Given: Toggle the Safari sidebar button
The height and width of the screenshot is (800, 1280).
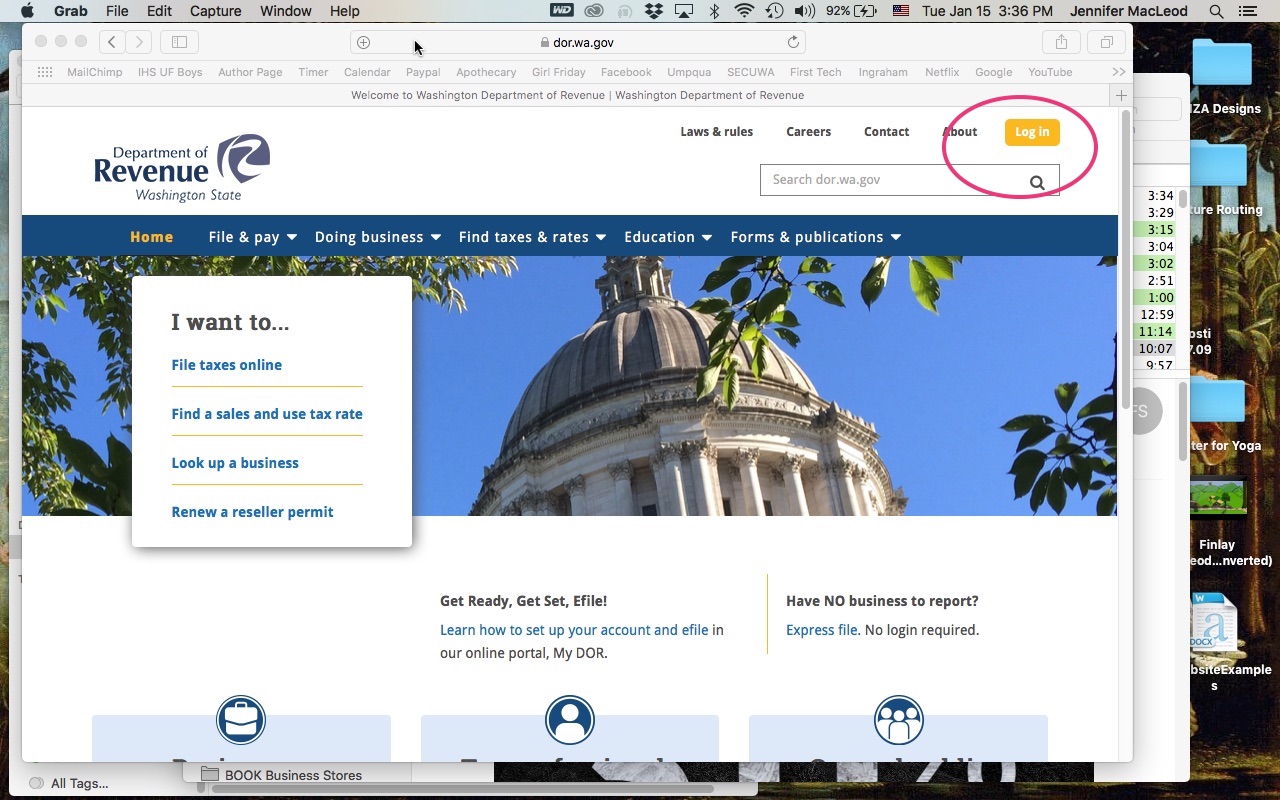Looking at the screenshot, I should coord(180,42).
